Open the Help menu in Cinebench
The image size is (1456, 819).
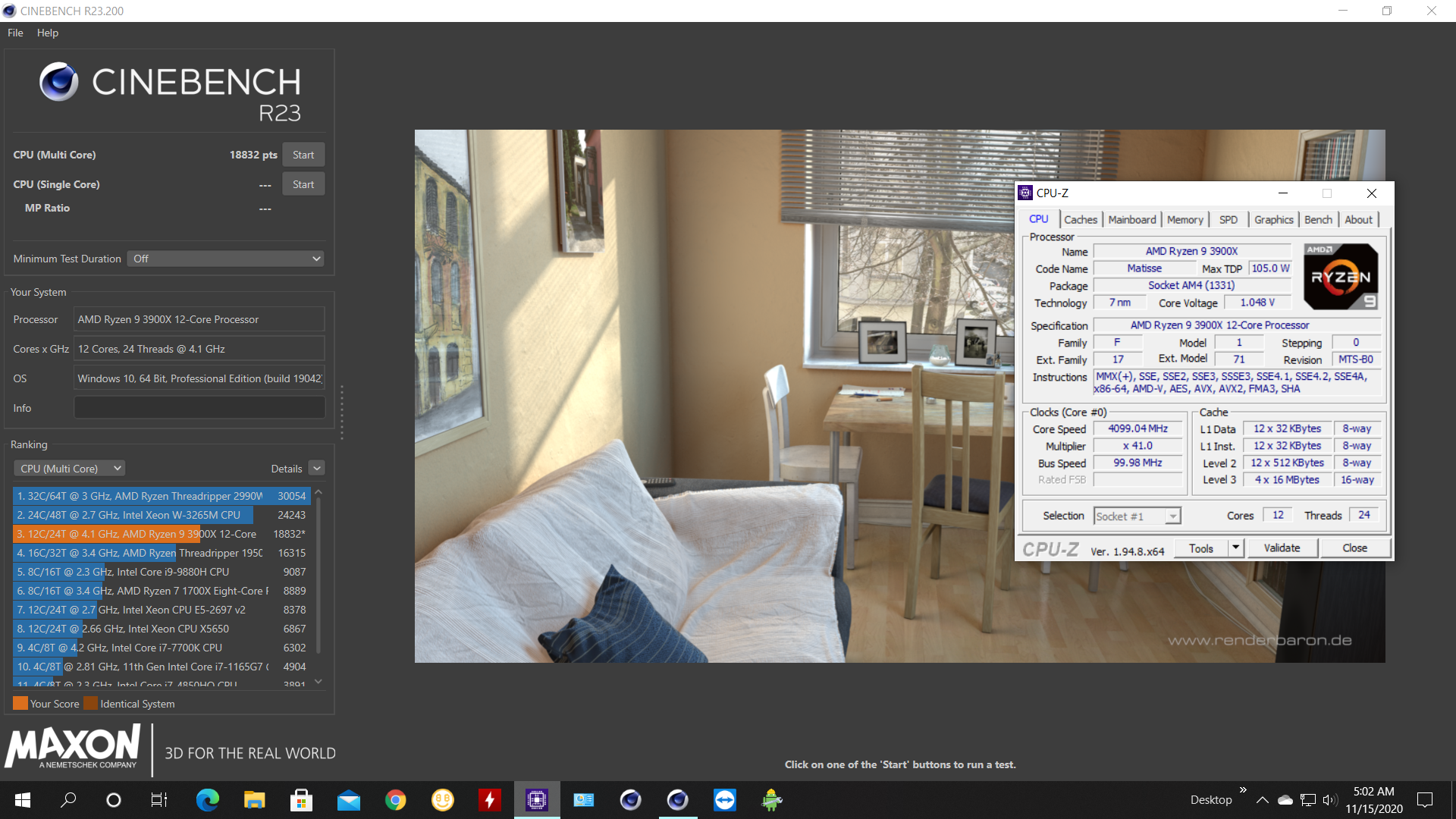[x=46, y=32]
